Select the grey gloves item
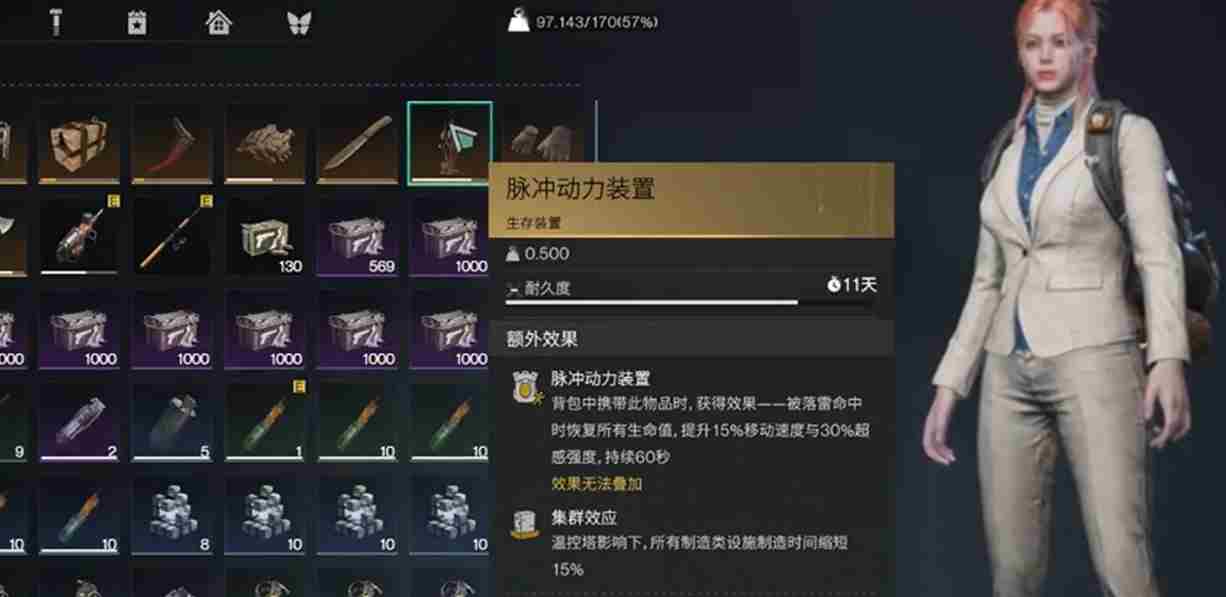The image size is (1226, 597). point(541,143)
